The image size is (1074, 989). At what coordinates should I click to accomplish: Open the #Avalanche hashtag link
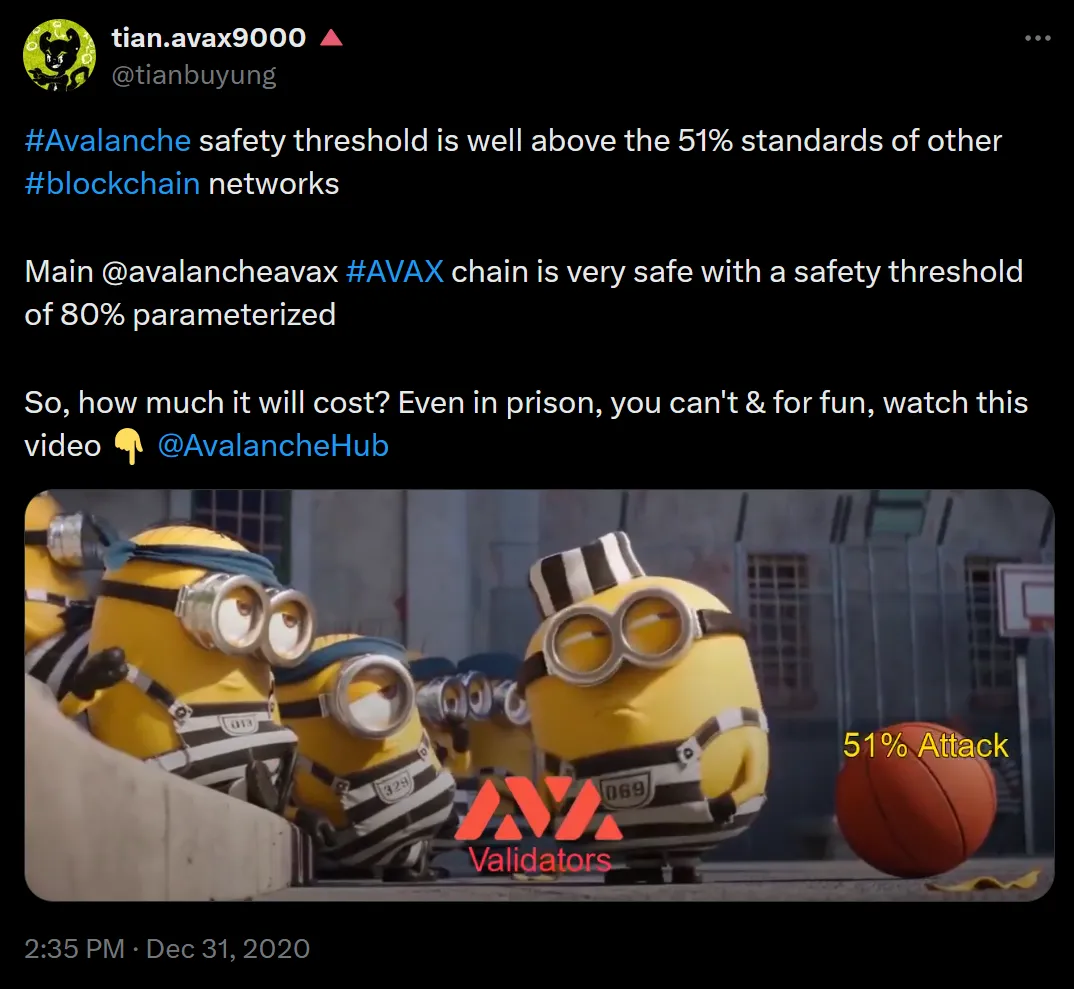pyautogui.click(x=108, y=140)
